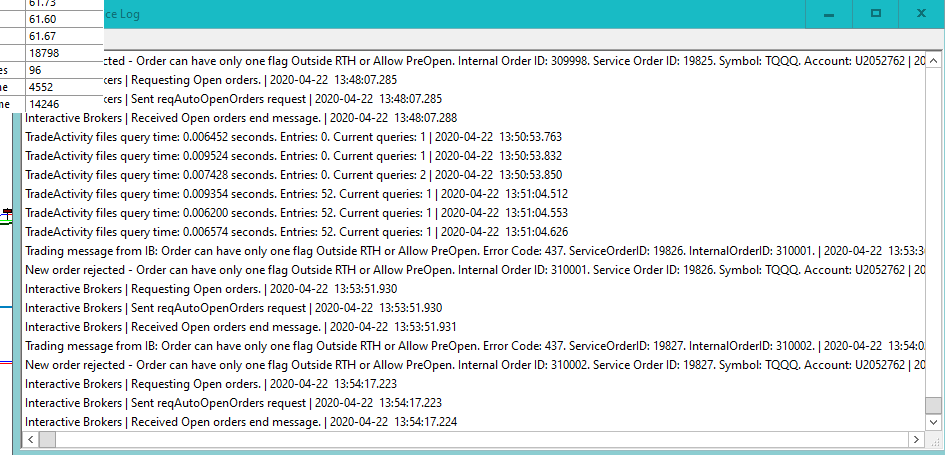The height and width of the screenshot is (455, 945).
Task: Click the vertical scrollbar thumb
Action: 933,405
